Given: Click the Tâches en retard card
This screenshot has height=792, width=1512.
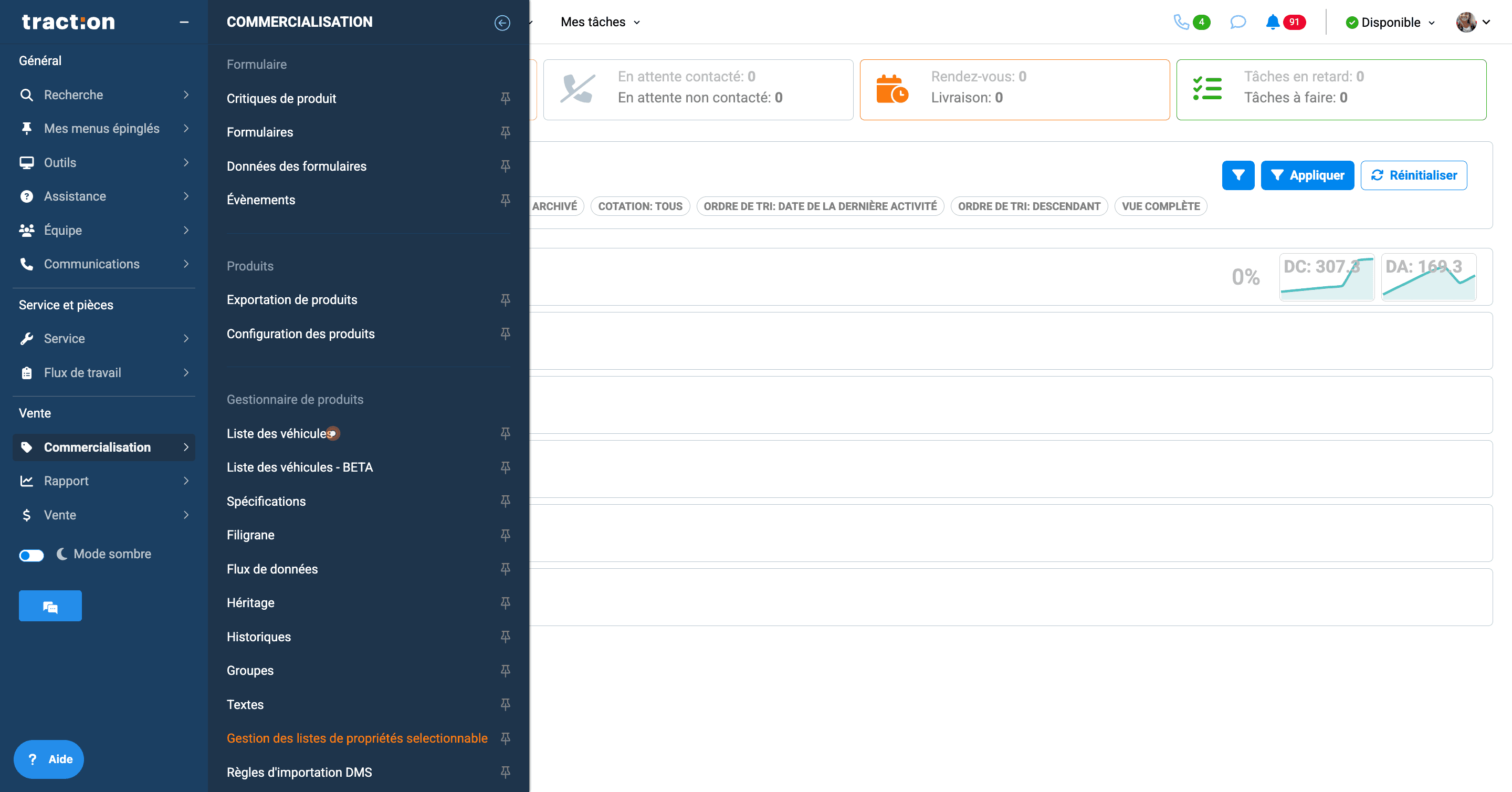Looking at the screenshot, I should [1331, 90].
